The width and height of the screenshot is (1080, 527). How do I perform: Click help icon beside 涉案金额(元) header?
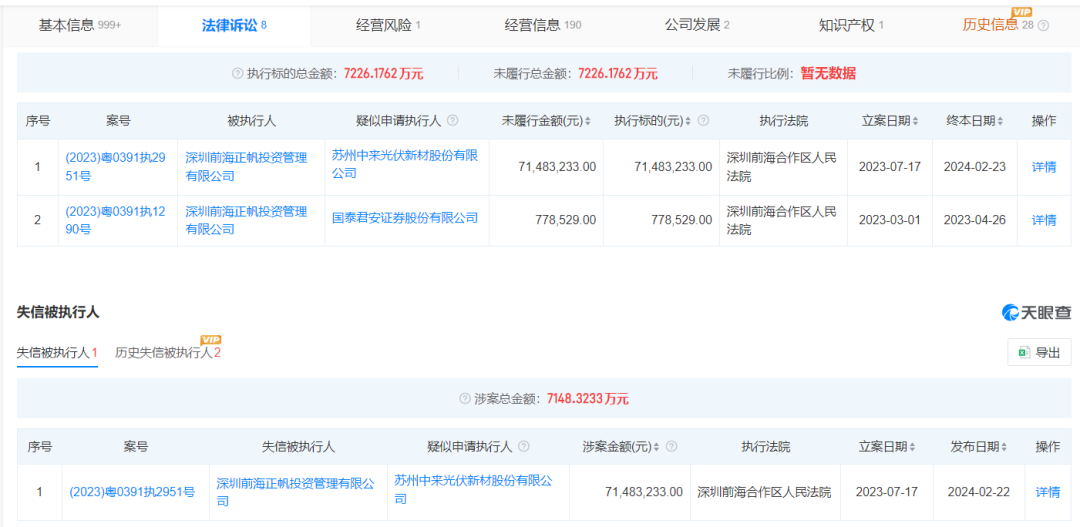click(672, 446)
